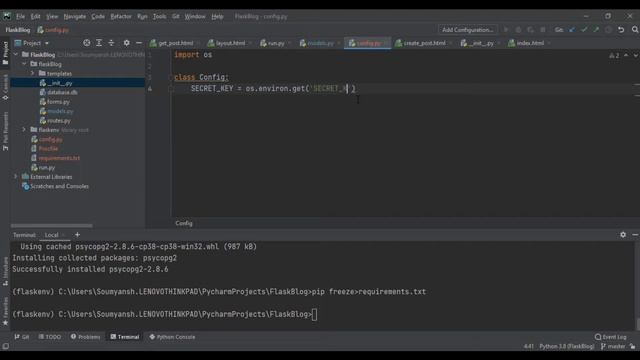Select requirements.txt in project tree

click(x=59, y=158)
